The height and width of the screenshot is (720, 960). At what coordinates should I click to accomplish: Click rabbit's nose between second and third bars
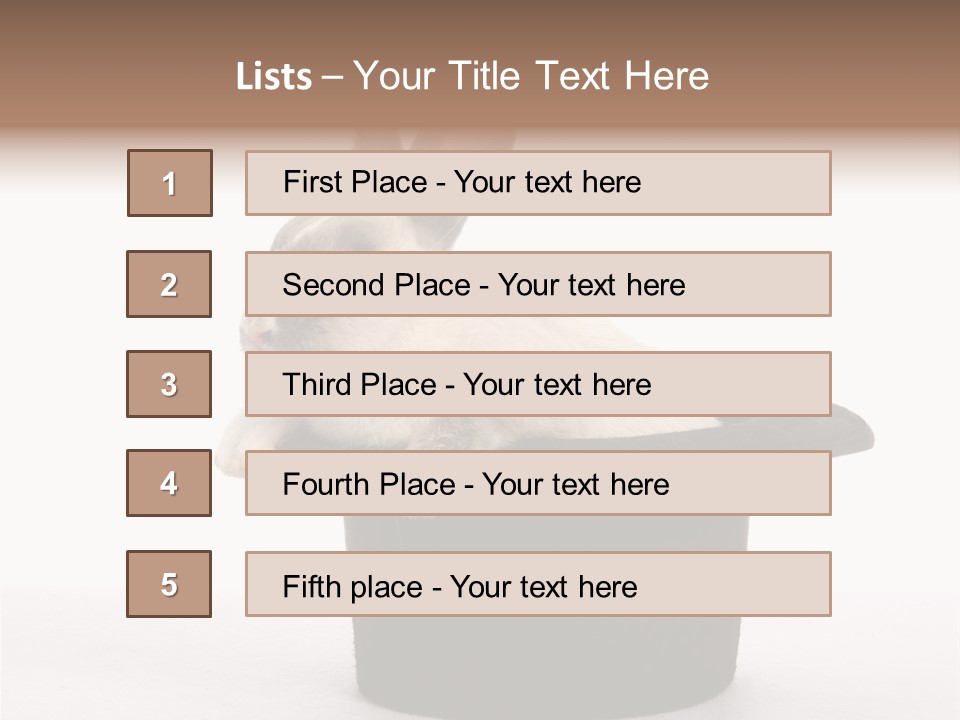tap(260, 336)
